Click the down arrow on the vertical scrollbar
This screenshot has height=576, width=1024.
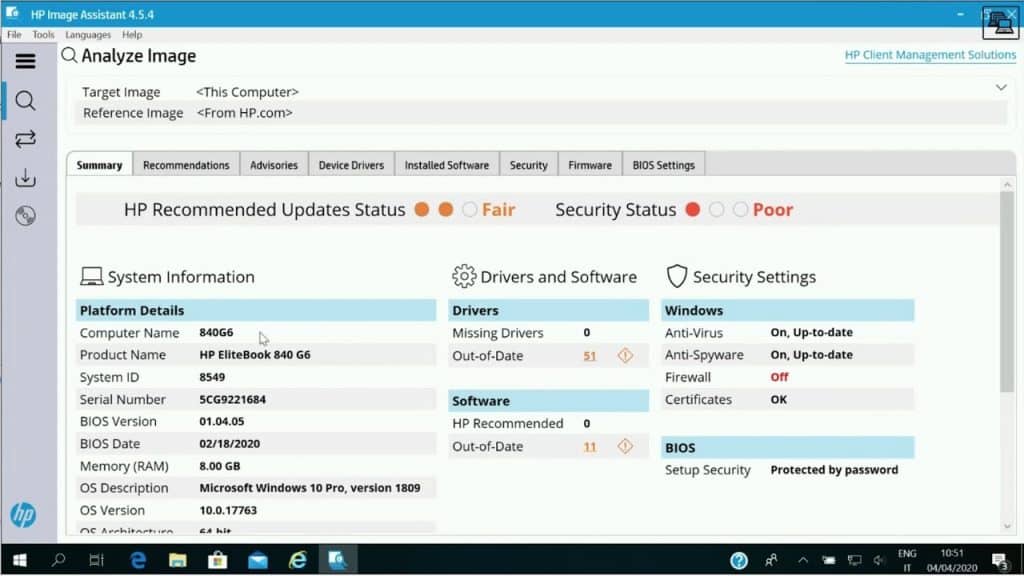1008,526
